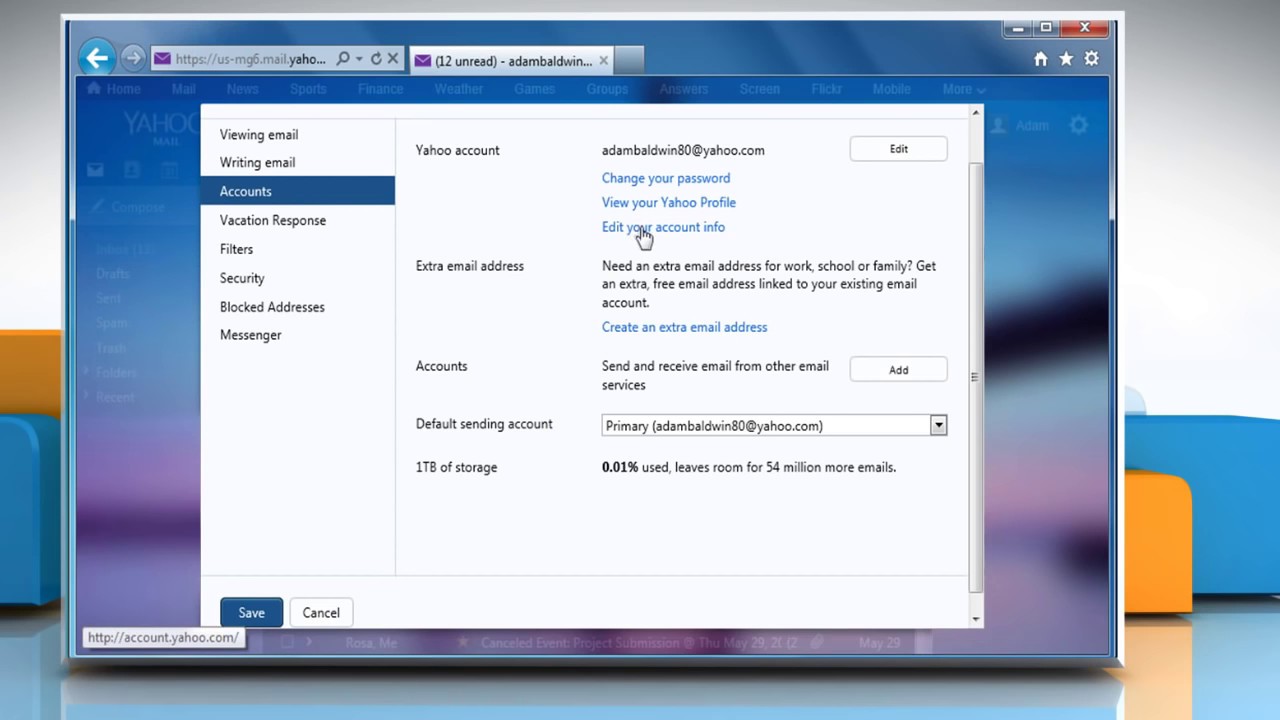Viewport: 1280px width, 720px height.
Task: Click the Mobile link in Yahoo navigation
Action: tap(891, 89)
